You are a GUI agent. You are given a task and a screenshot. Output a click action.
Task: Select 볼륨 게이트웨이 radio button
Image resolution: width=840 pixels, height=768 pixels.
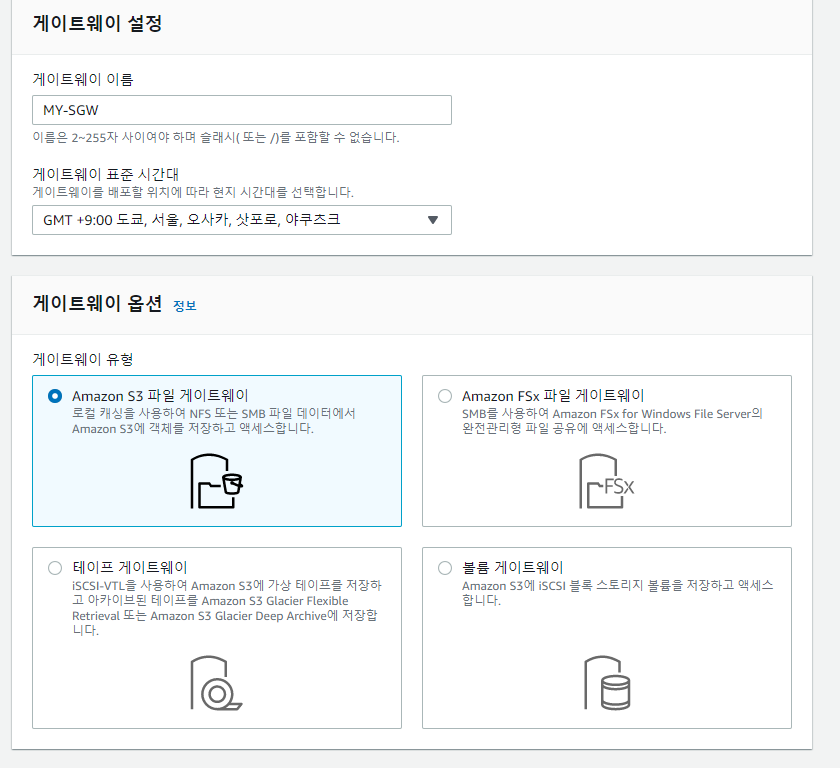(x=445, y=568)
